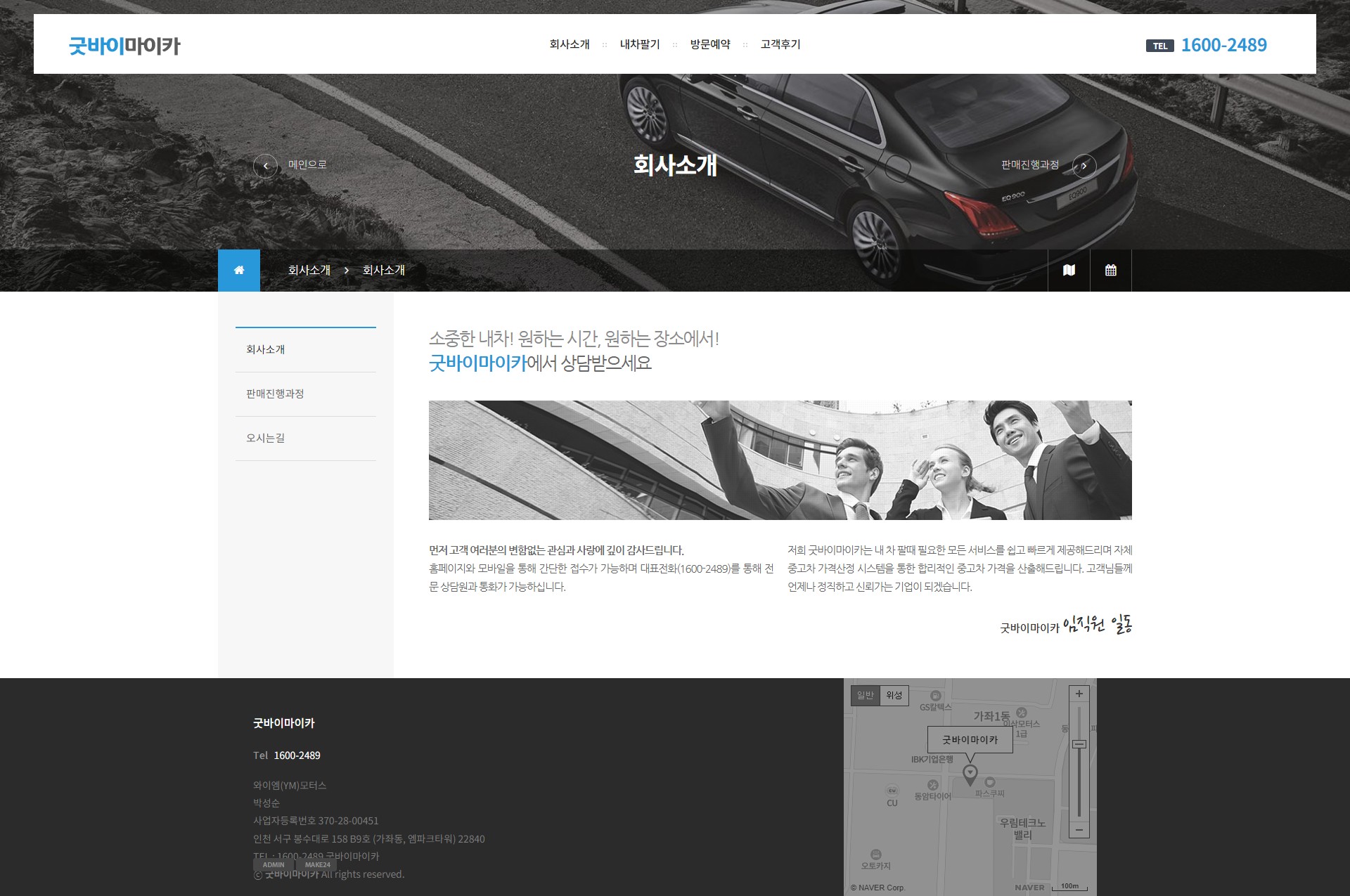This screenshot has height=896, width=1350.
Task: Select 회사소개 in the sidebar menu
Action: coord(306,349)
